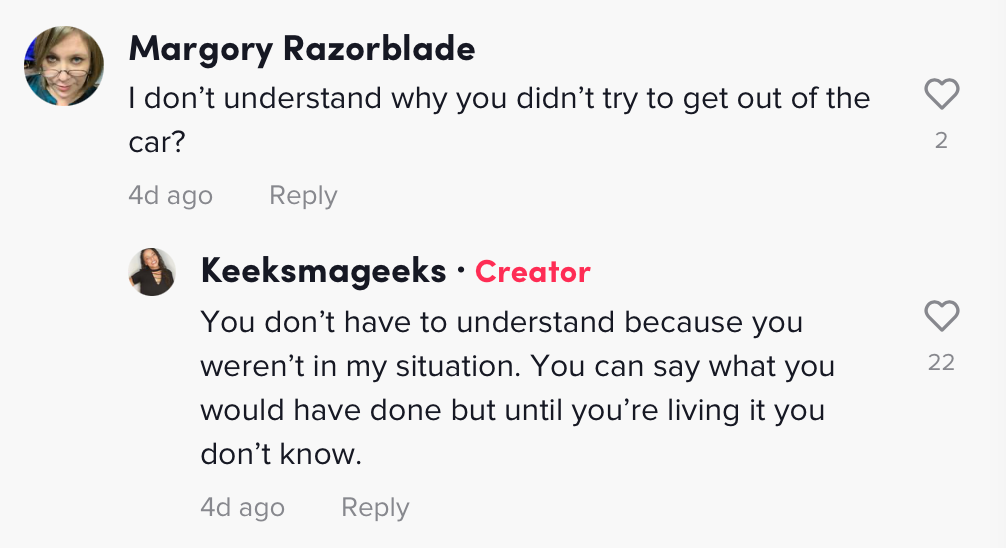This screenshot has height=548, width=1006.
Task: Click the like count of 22
Action: (941, 363)
